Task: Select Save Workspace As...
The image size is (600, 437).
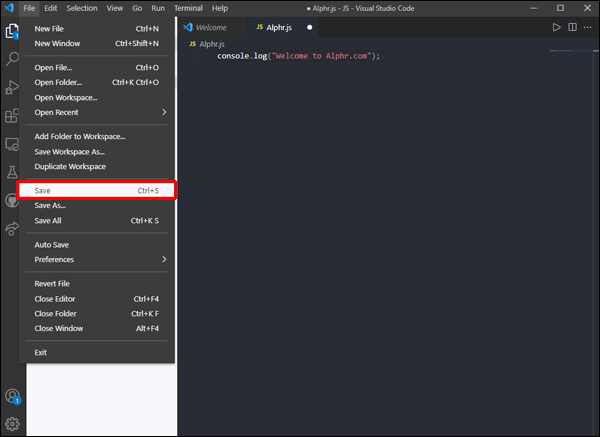Action: click(x=97, y=152)
